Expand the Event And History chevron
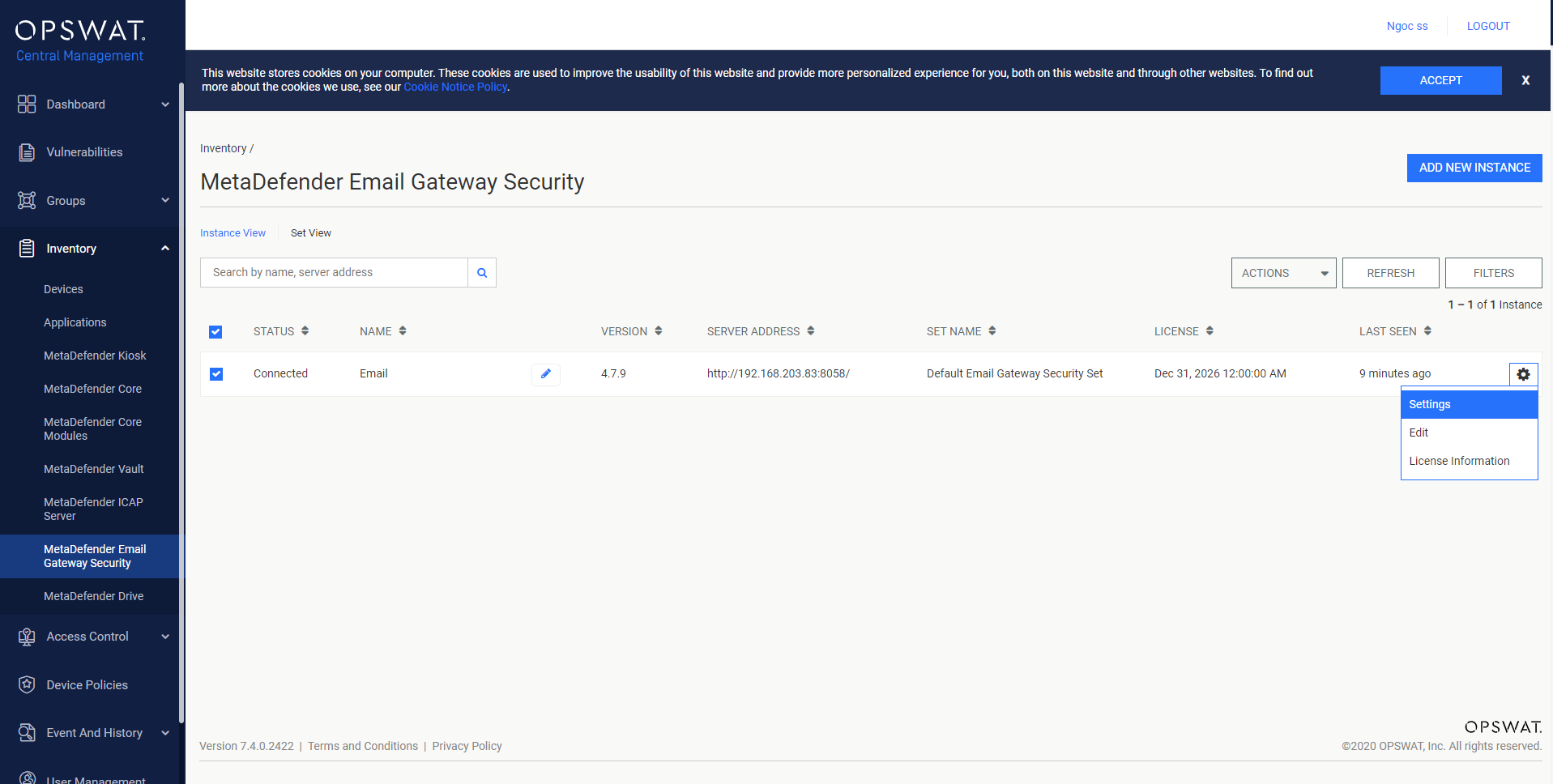1553x784 pixels. coord(165,733)
